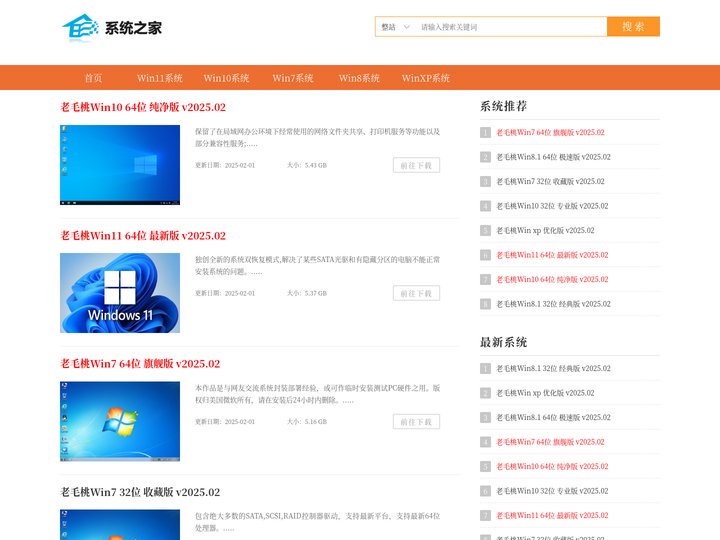Click the size text 5.43 GB
This screenshot has height=540, width=720.
click(x=316, y=165)
